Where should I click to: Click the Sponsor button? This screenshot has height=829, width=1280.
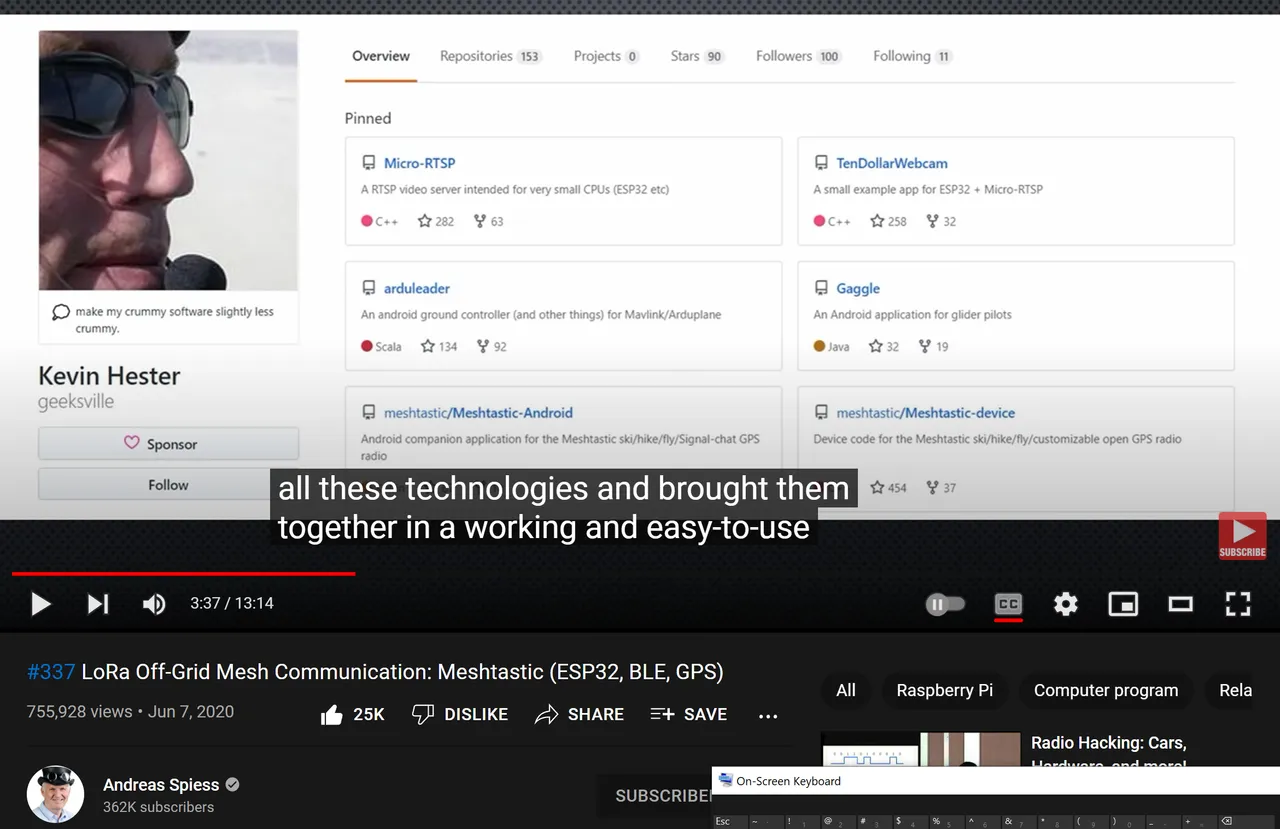pos(168,444)
